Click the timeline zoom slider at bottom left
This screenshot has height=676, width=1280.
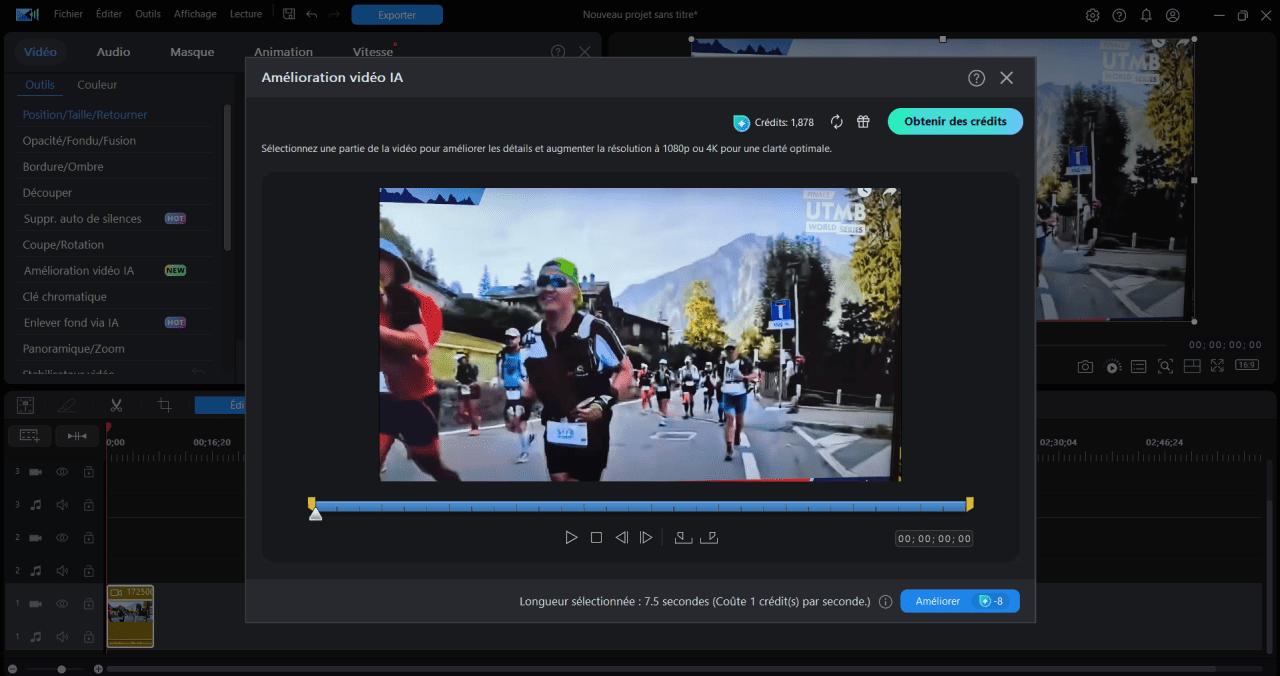tap(60, 669)
